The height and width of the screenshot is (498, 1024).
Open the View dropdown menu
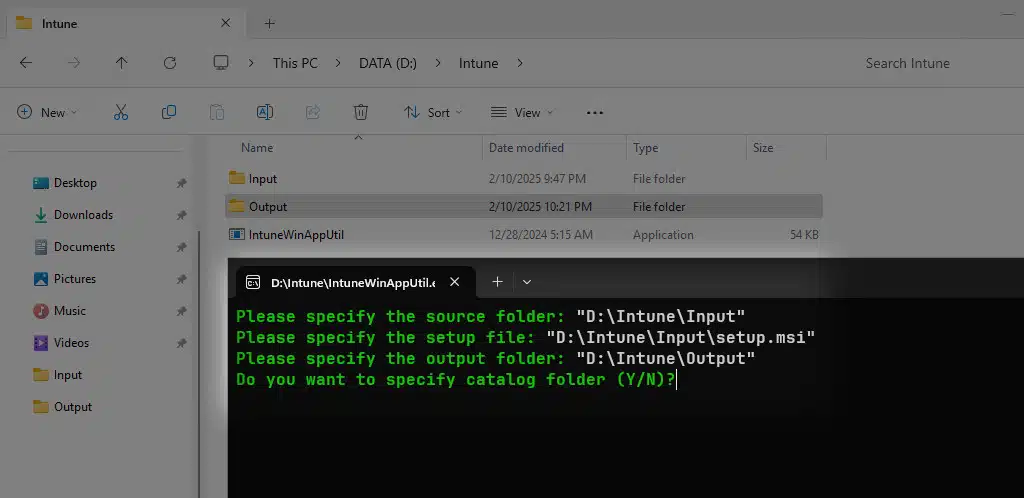click(522, 112)
